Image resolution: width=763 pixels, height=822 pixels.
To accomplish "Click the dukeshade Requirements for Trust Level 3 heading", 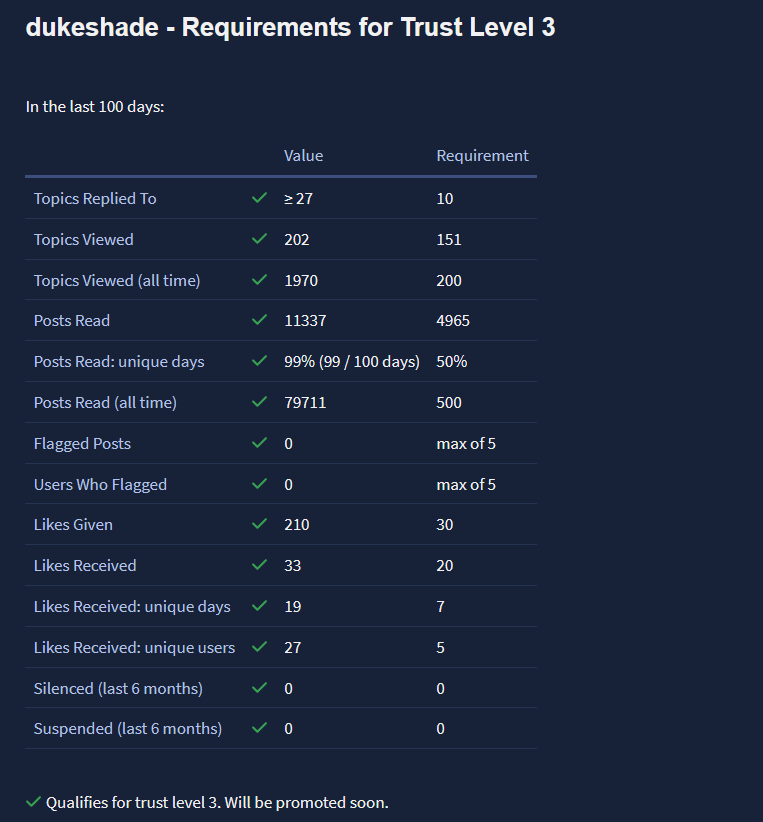I will pos(290,28).
